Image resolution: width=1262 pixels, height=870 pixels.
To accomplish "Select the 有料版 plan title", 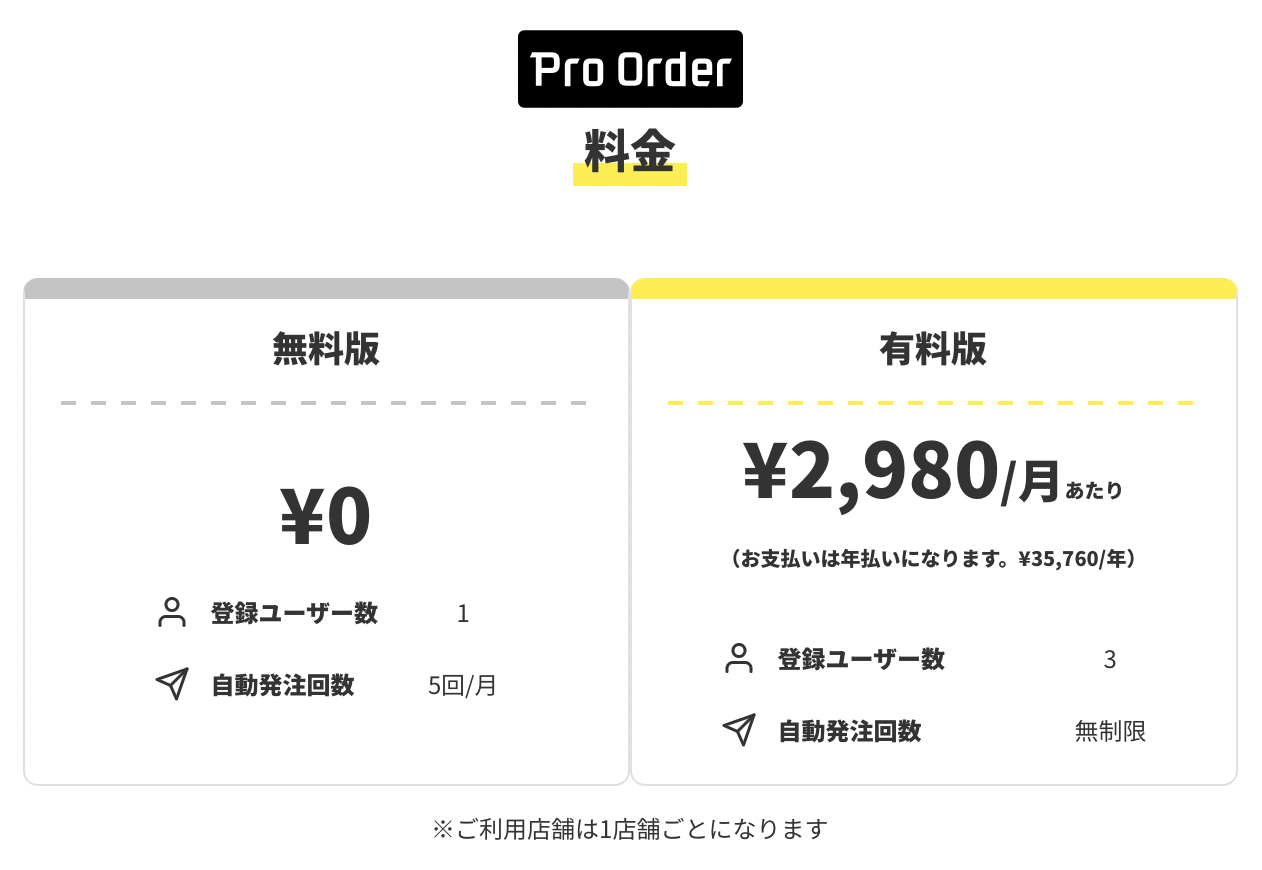I will [x=933, y=349].
